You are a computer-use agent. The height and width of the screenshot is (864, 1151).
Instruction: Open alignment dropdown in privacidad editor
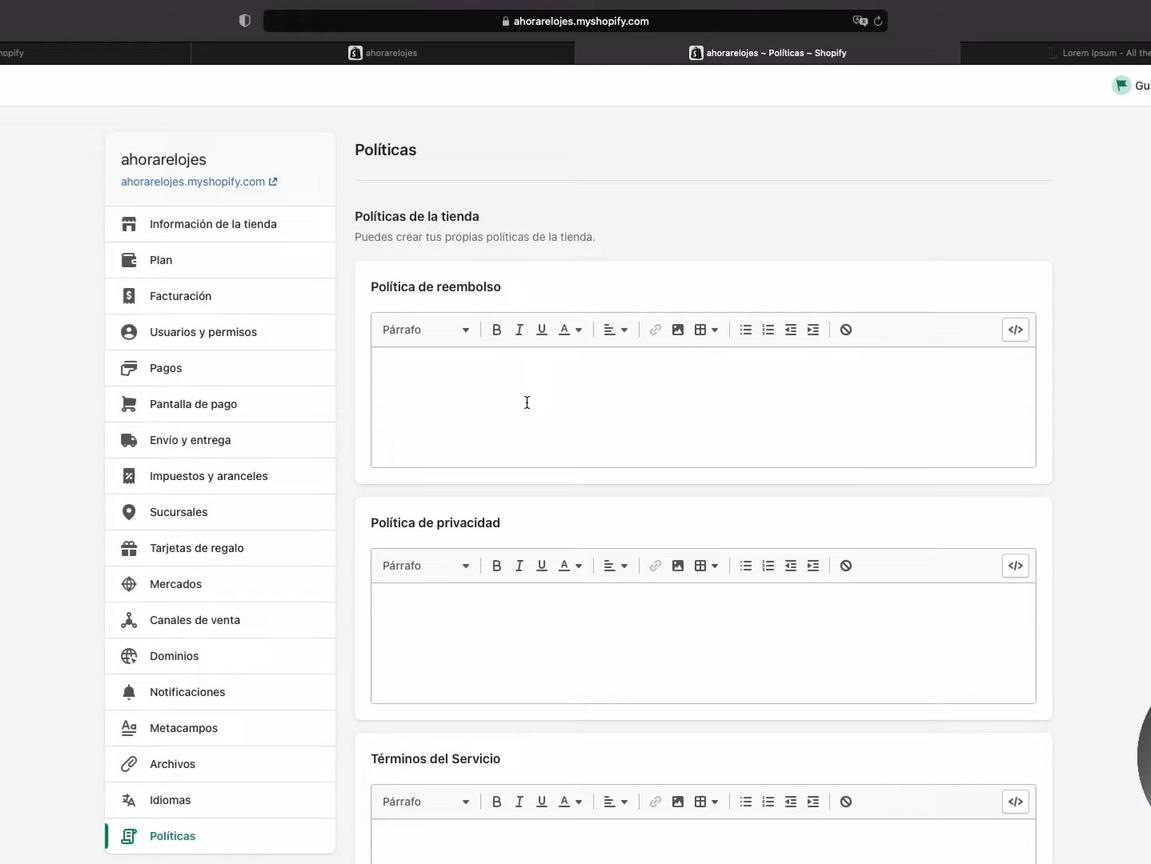[615, 565]
